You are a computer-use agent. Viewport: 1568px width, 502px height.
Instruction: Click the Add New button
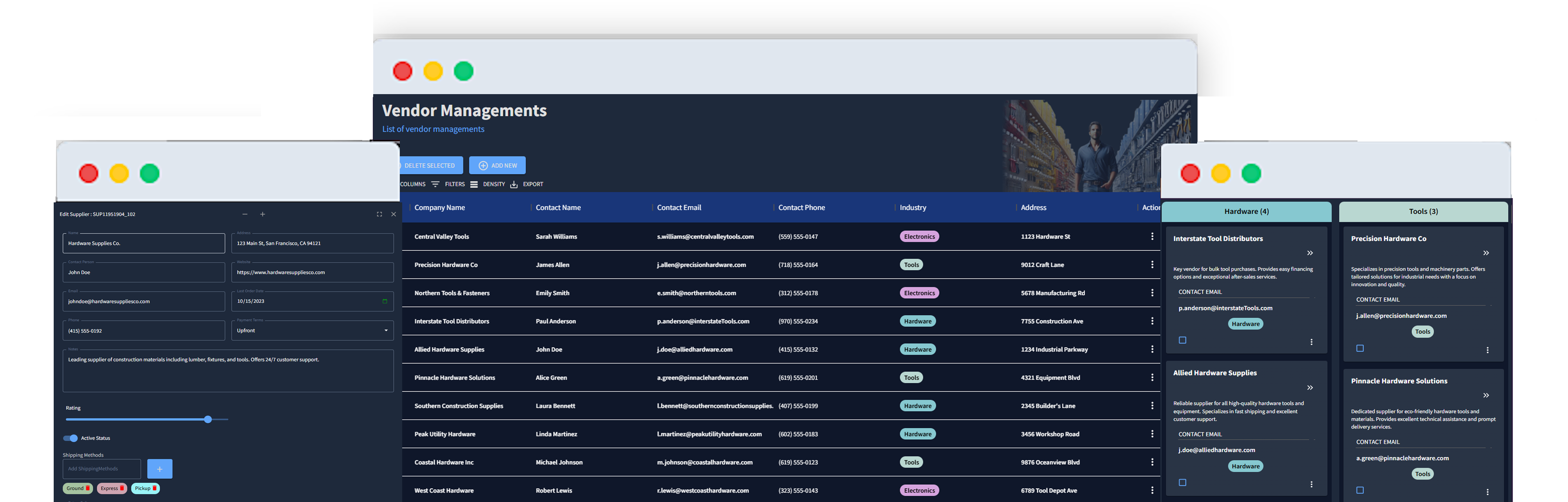pyautogui.click(x=497, y=165)
